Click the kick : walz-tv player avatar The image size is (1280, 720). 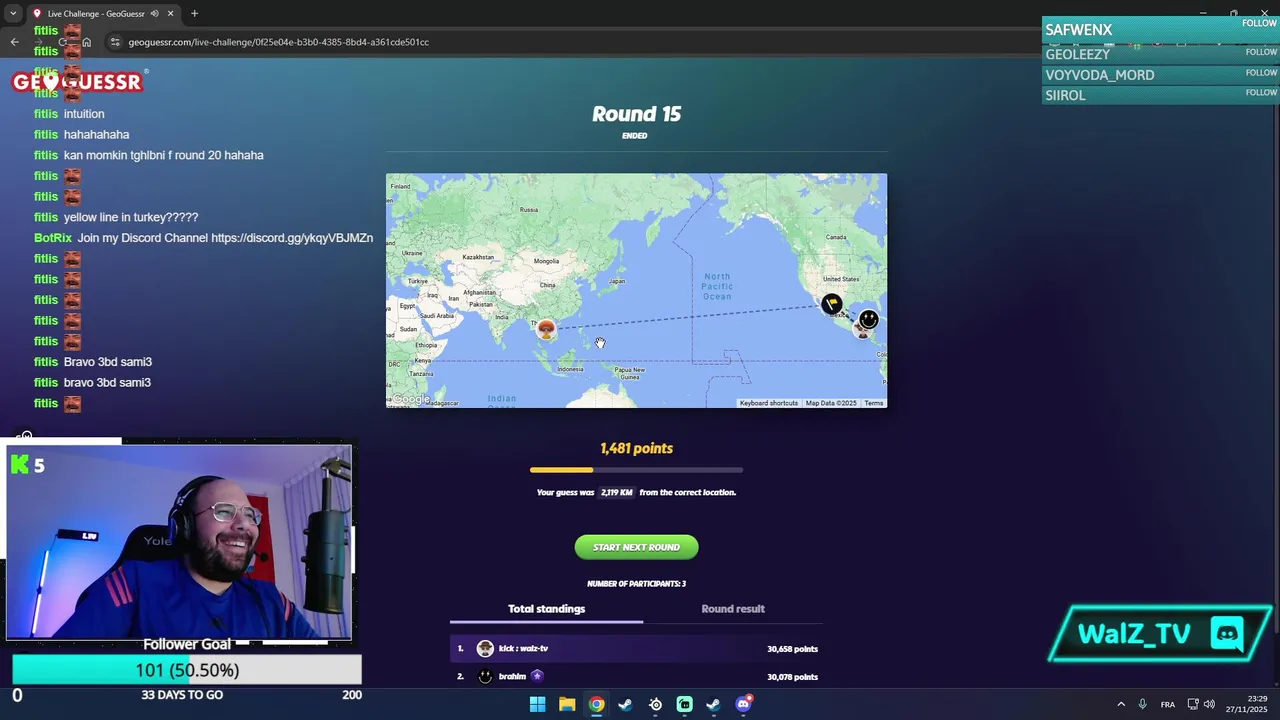pyautogui.click(x=485, y=648)
